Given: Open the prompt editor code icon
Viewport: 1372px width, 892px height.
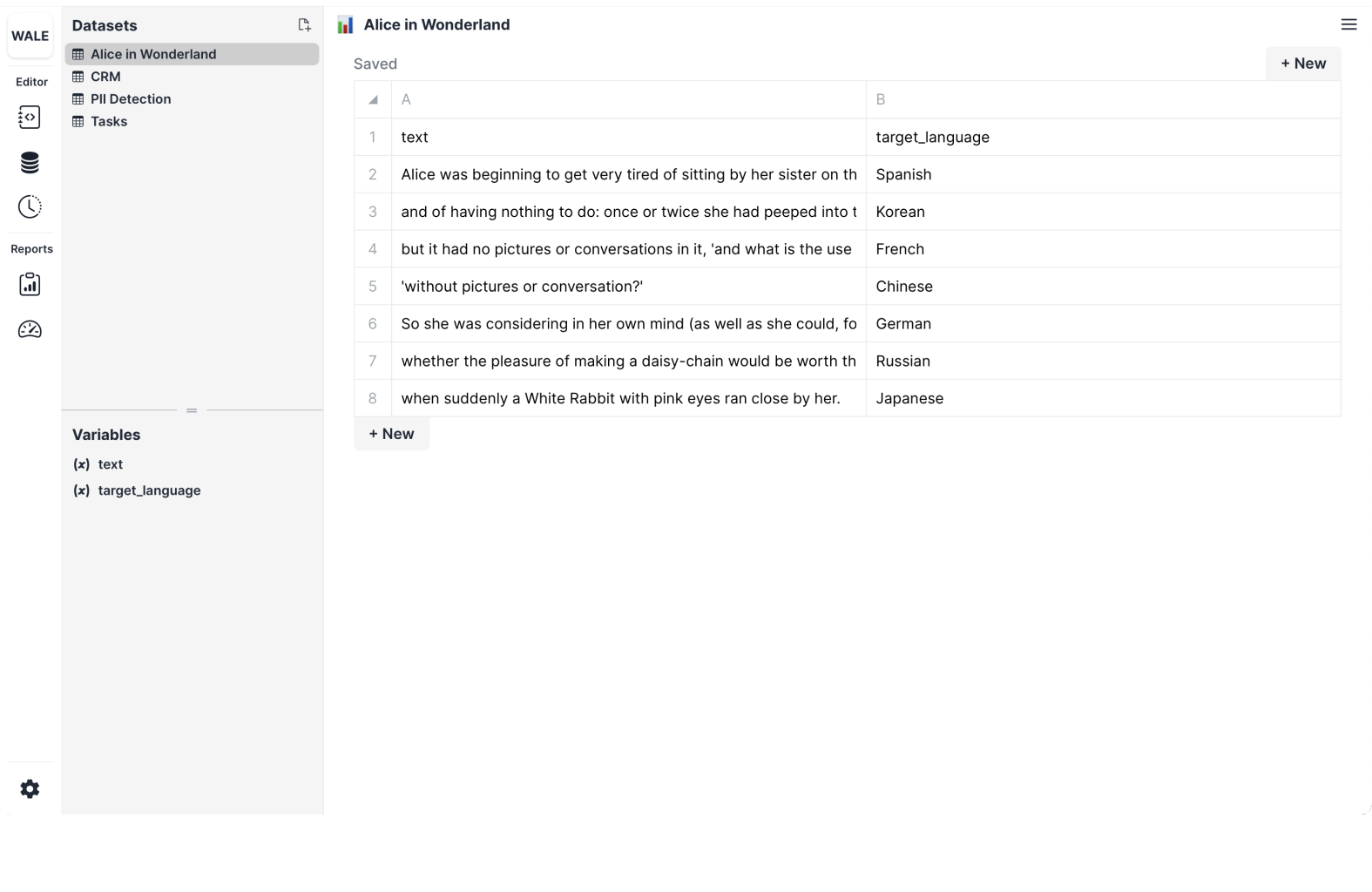Looking at the screenshot, I should pyautogui.click(x=30, y=118).
